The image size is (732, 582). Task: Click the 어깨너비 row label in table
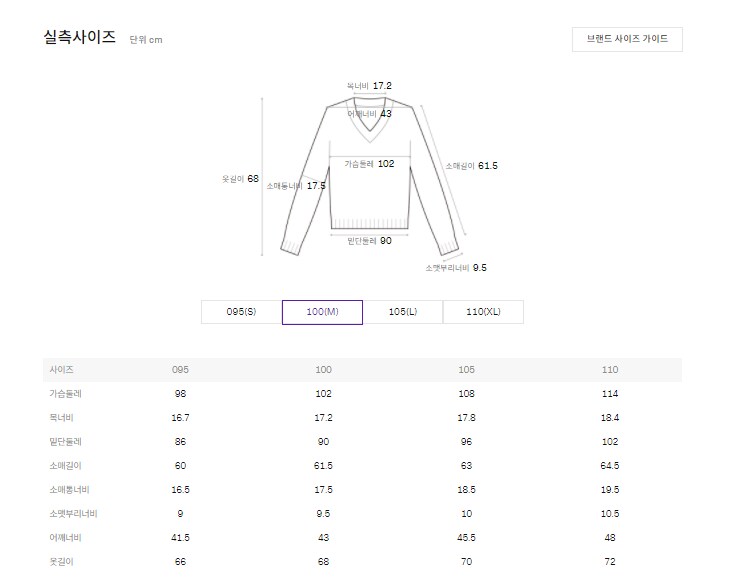[65, 538]
